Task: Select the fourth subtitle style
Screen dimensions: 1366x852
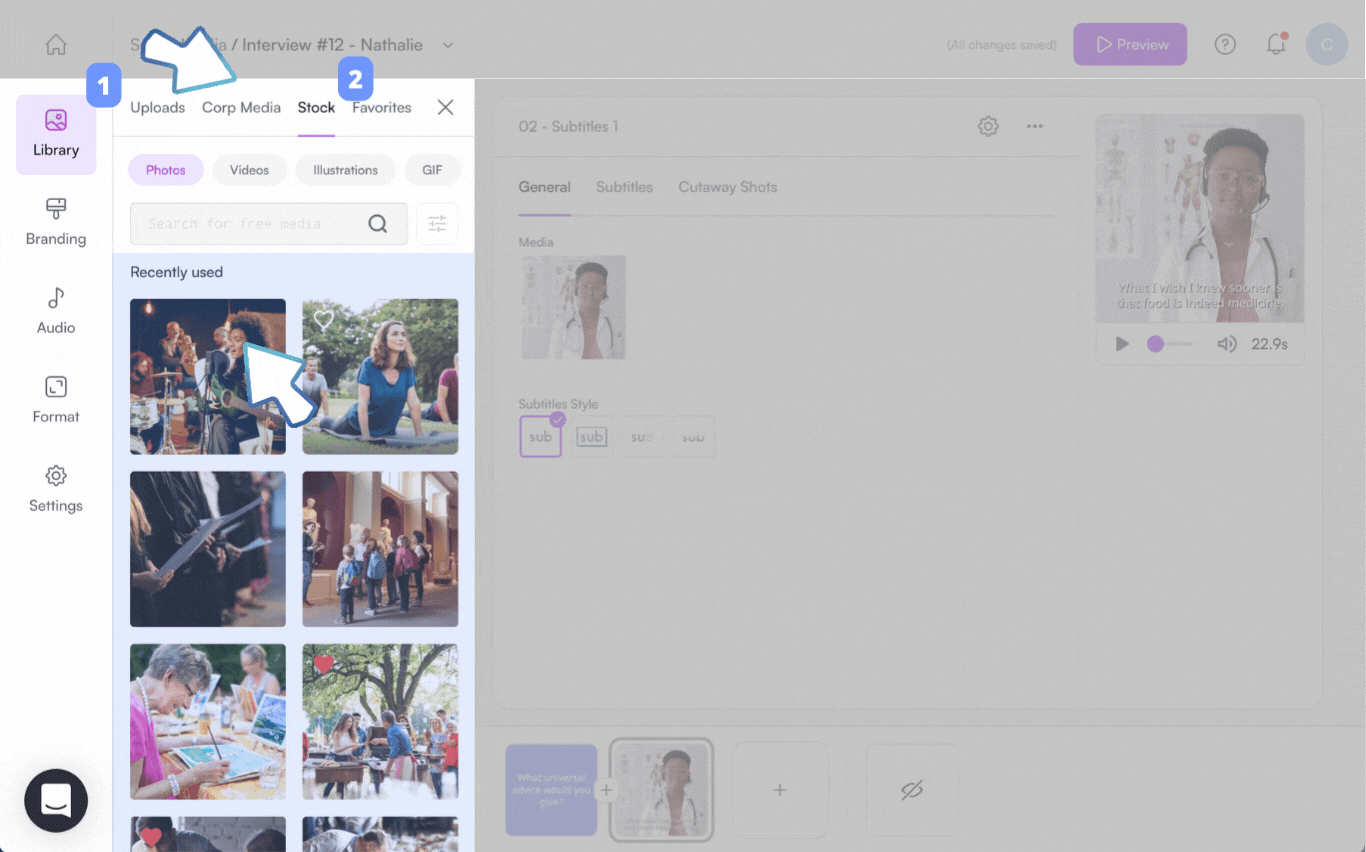Action: (x=693, y=437)
